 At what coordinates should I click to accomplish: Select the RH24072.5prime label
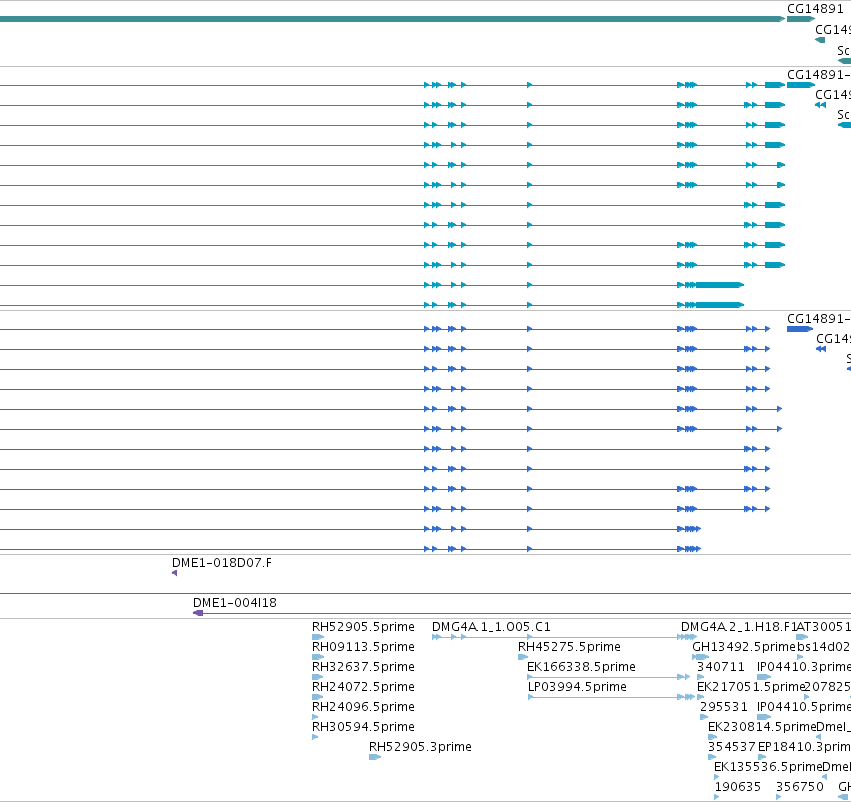363,687
